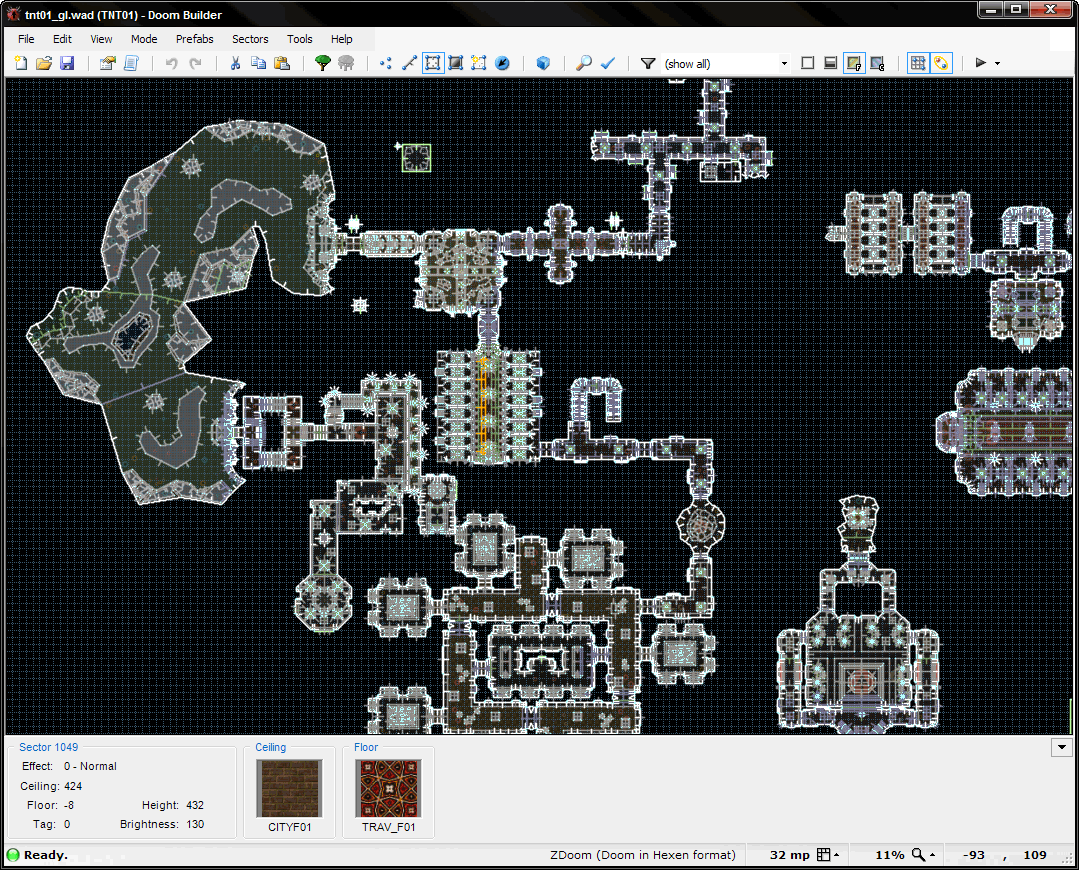Viewport: 1079px width, 870px height.
Task: Open the Script Editor scroll icon
Action: (x=131, y=63)
